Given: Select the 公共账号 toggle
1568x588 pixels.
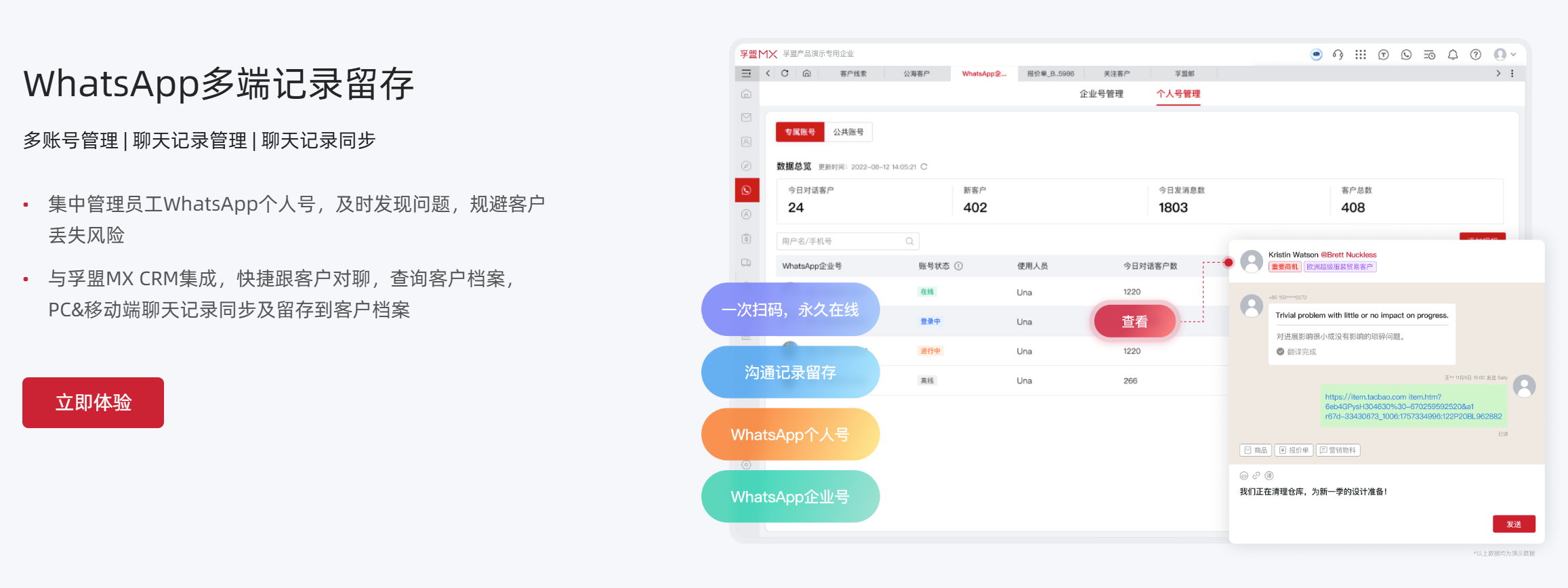Looking at the screenshot, I should point(848,131).
